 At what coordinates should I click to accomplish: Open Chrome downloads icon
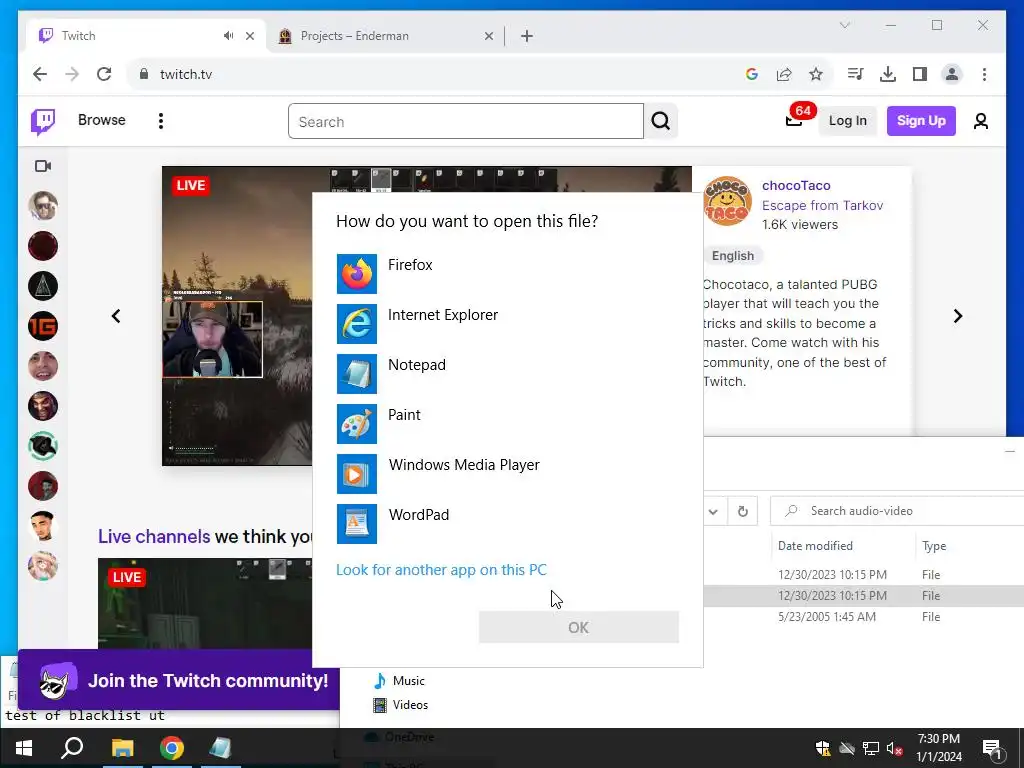click(888, 74)
